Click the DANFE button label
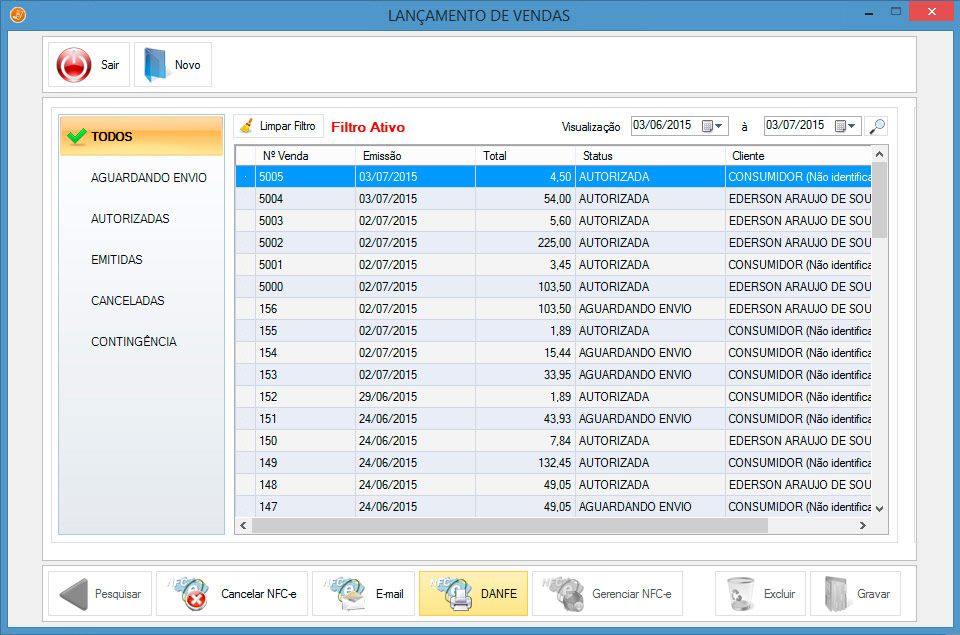 click(x=499, y=594)
